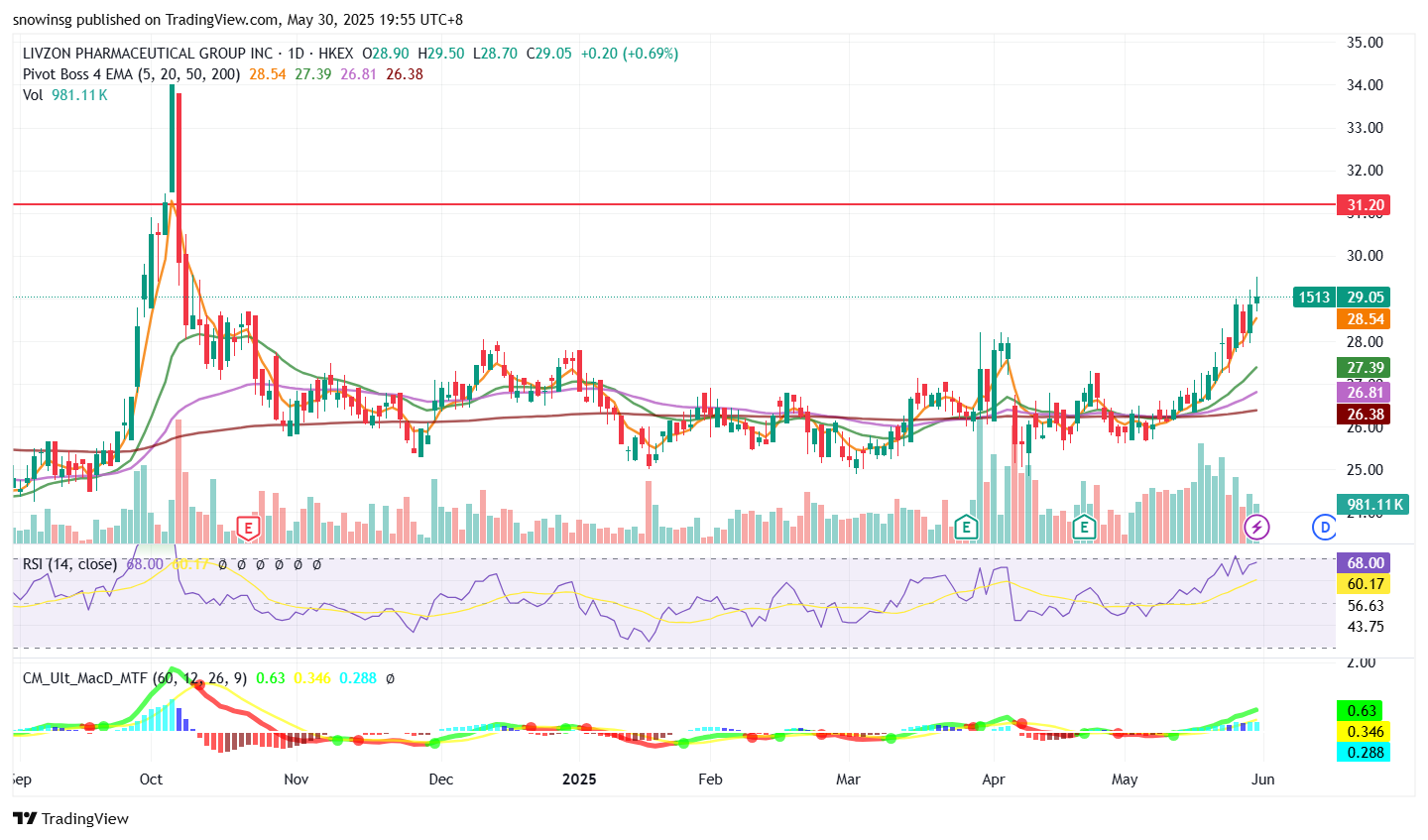Click the 32.00 price axis label
The image size is (1428, 840).
(1365, 170)
